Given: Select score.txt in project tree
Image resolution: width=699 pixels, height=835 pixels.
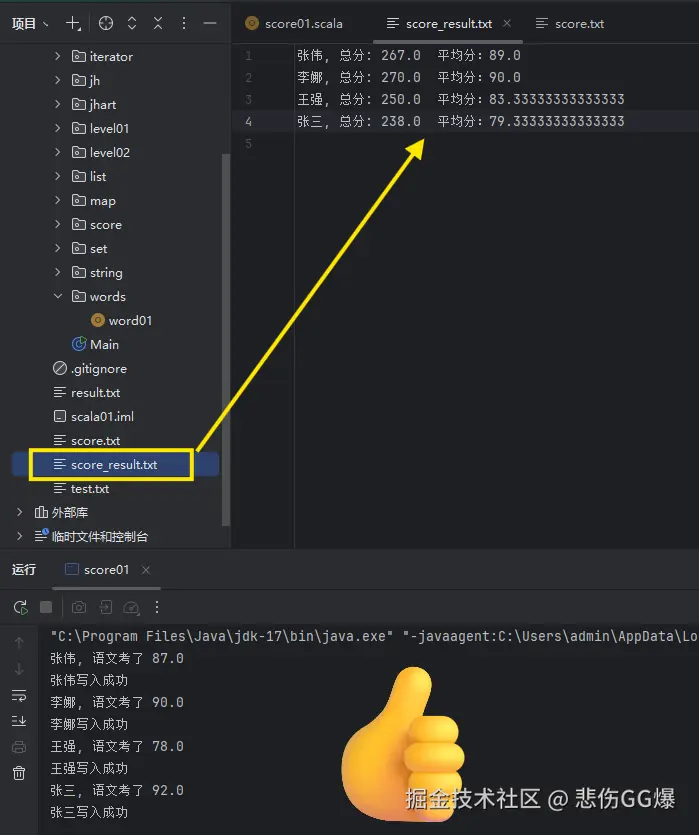Looking at the screenshot, I should [87, 440].
